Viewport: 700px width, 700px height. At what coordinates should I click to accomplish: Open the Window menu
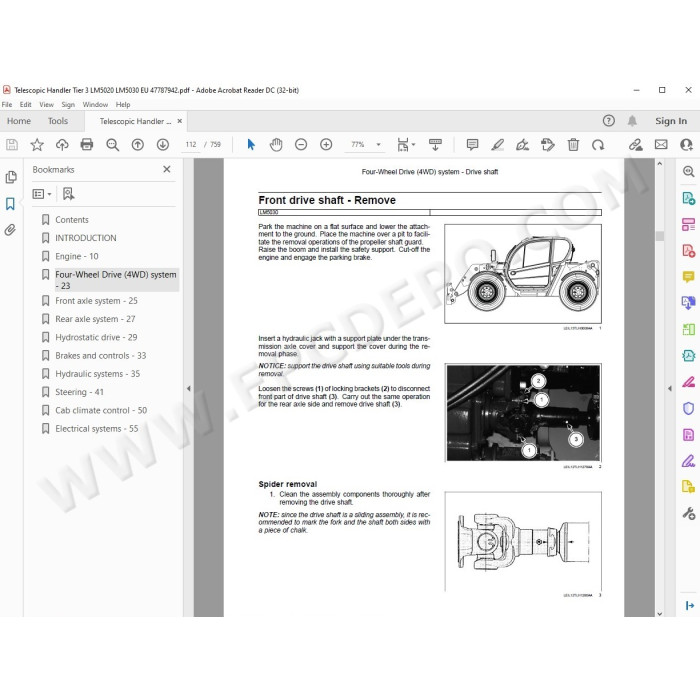pyautogui.click(x=95, y=104)
